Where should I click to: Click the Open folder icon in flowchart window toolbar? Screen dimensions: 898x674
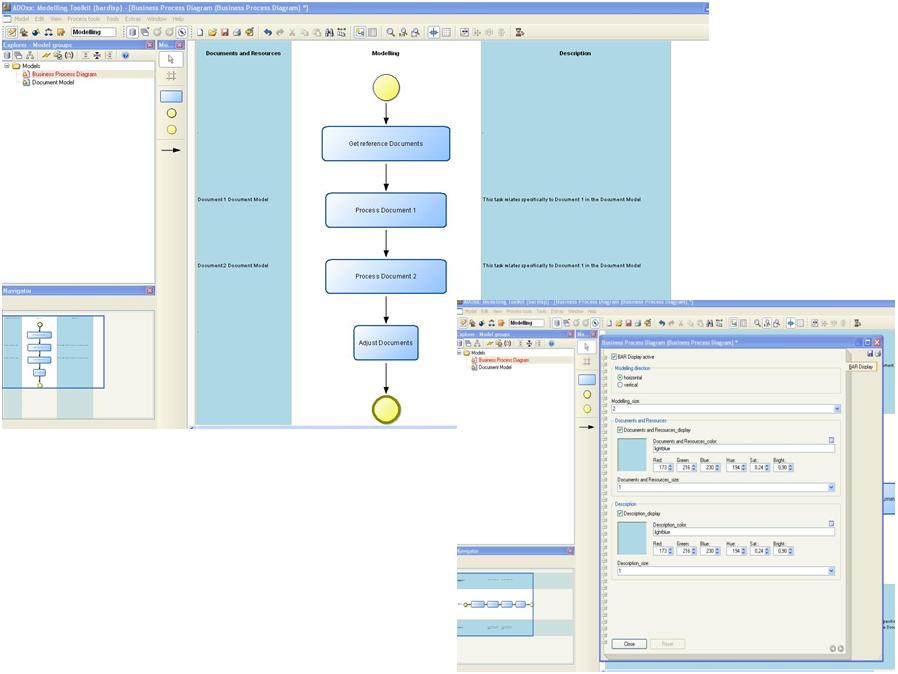coord(212,33)
